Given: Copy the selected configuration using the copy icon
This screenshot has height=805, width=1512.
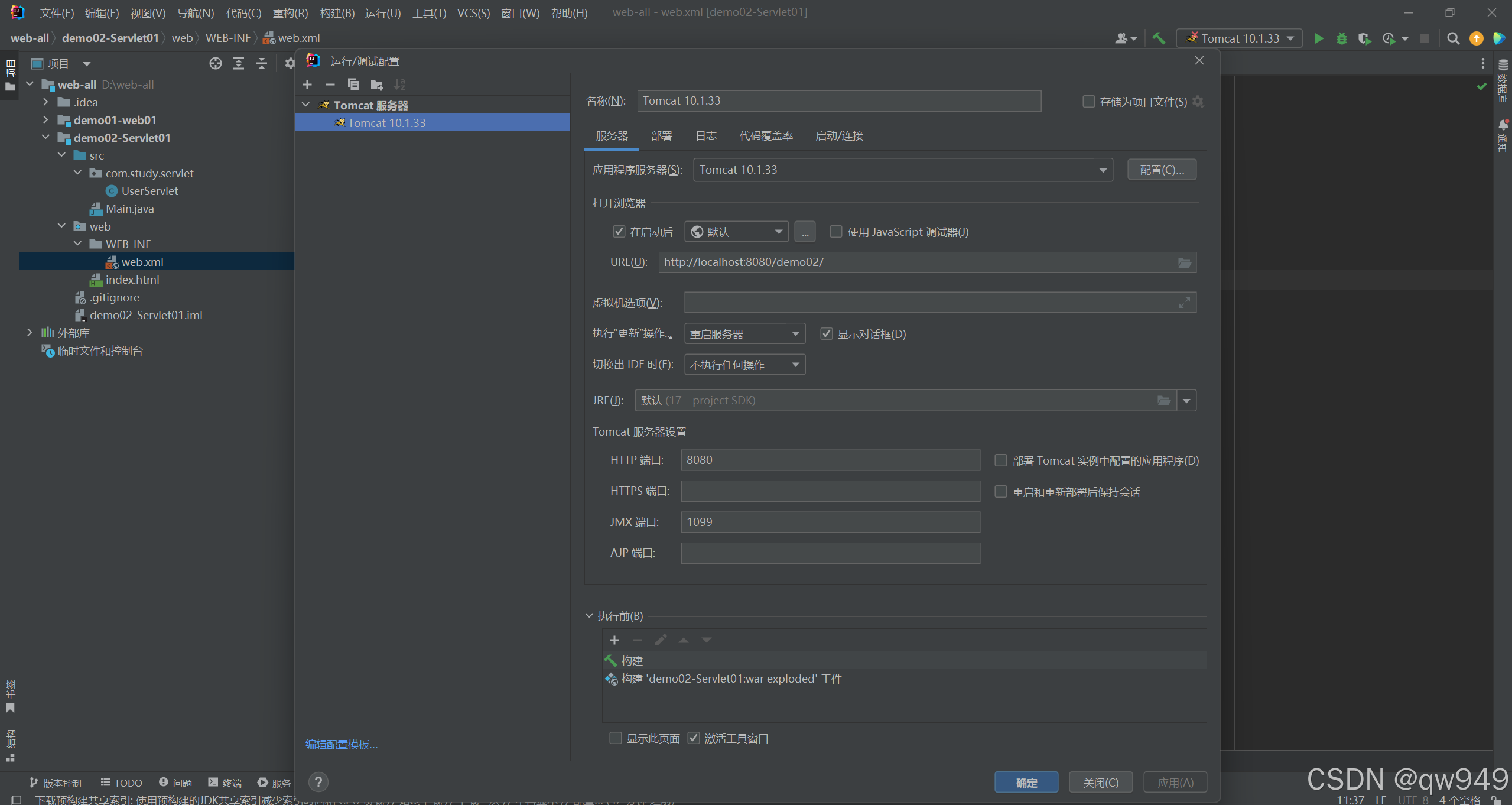Looking at the screenshot, I should tap(353, 85).
